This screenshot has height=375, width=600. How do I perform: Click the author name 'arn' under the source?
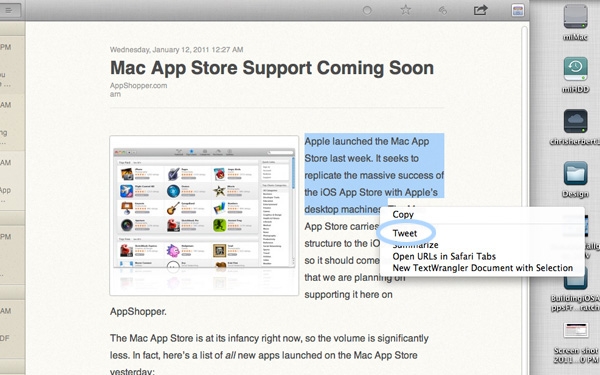click(115, 94)
